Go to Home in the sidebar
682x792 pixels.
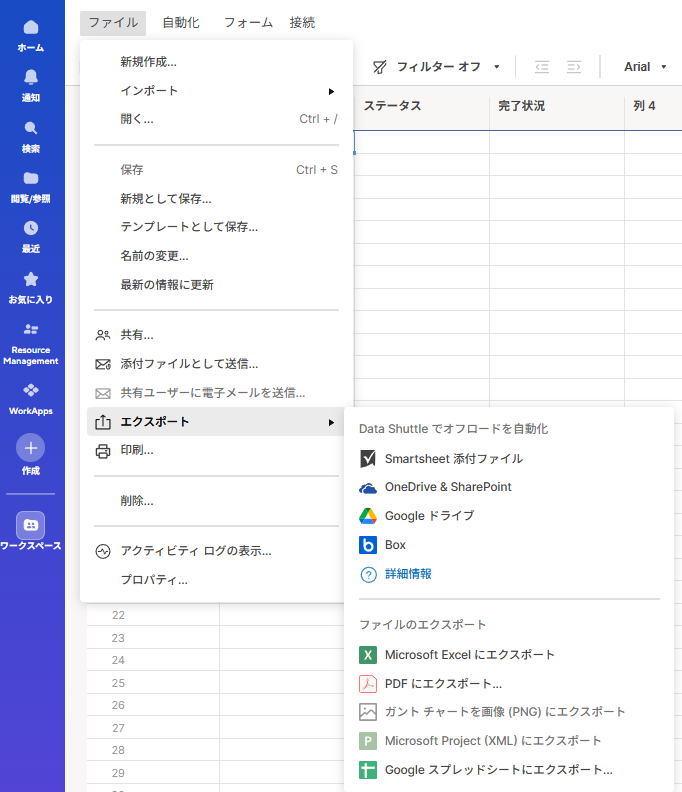coord(31,35)
